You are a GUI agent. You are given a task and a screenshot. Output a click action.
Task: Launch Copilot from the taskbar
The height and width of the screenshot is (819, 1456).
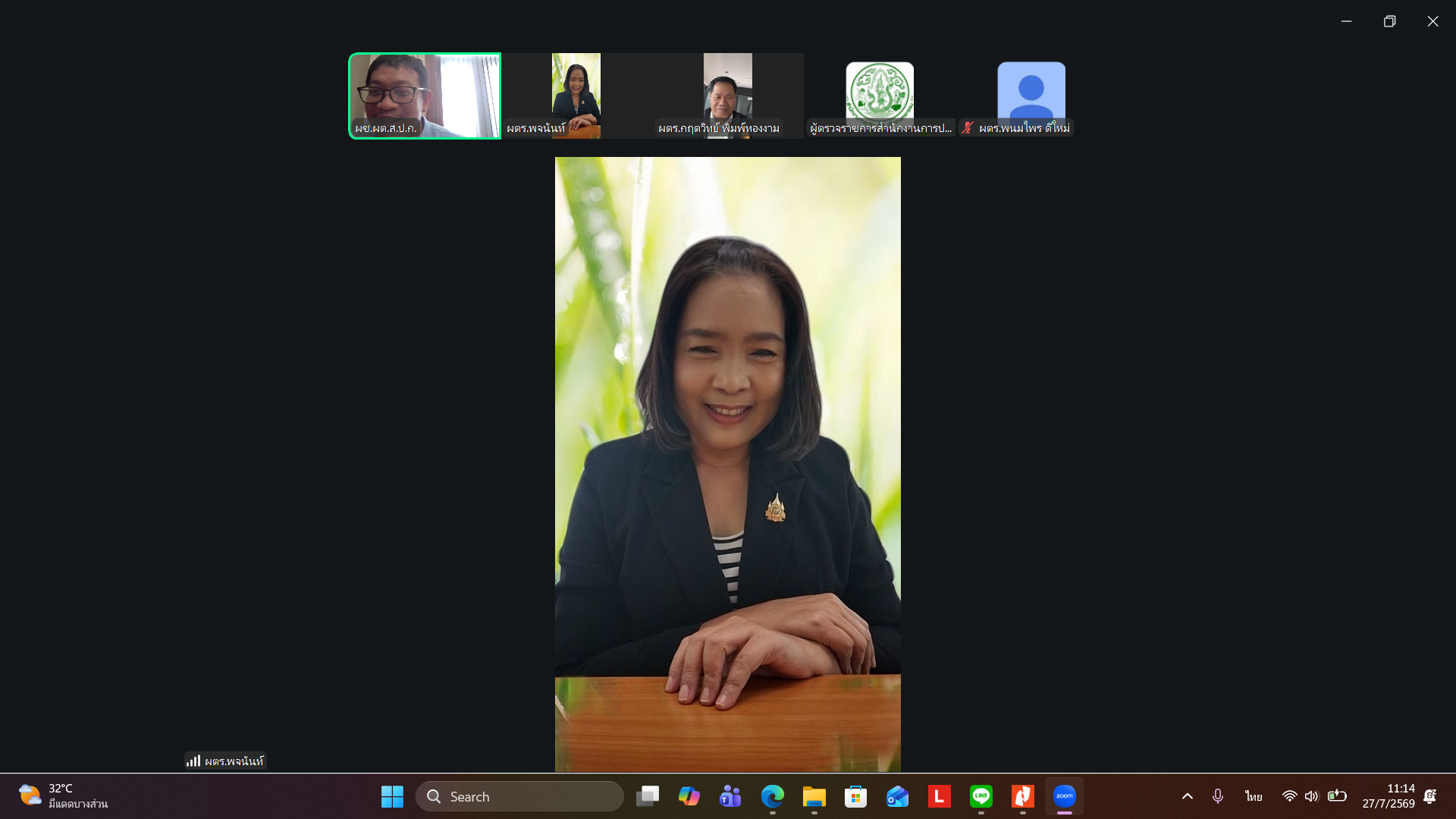(689, 796)
